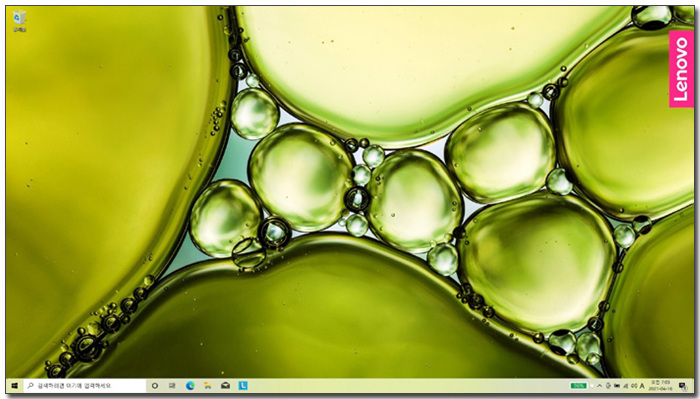The width and height of the screenshot is (700, 399).
Task: Open the volume control tray icon
Action: [634, 386]
